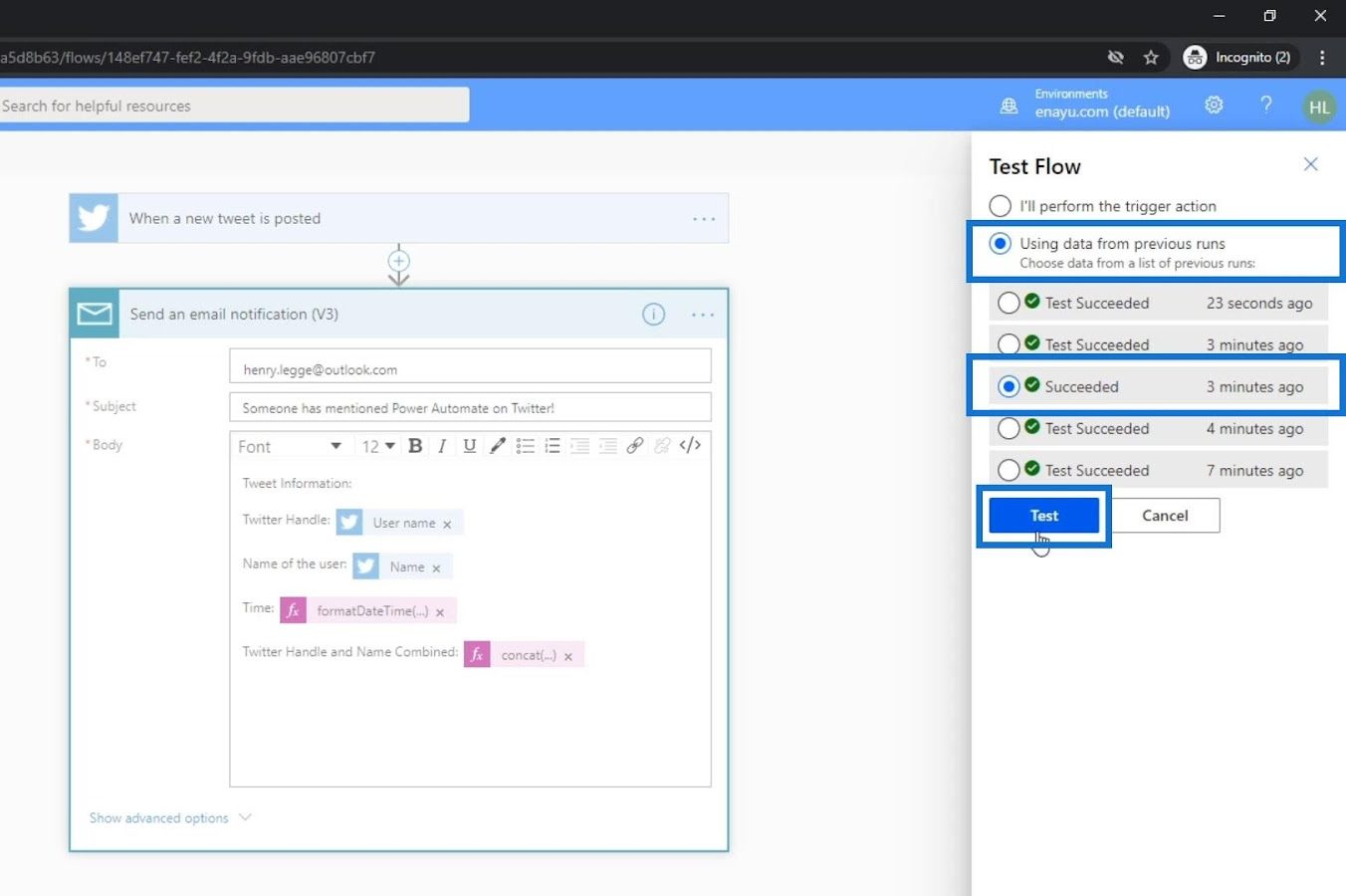The height and width of the screenshot is (896, 1346).
Task: Click the browser address bar URL
Action: [187, 58]
